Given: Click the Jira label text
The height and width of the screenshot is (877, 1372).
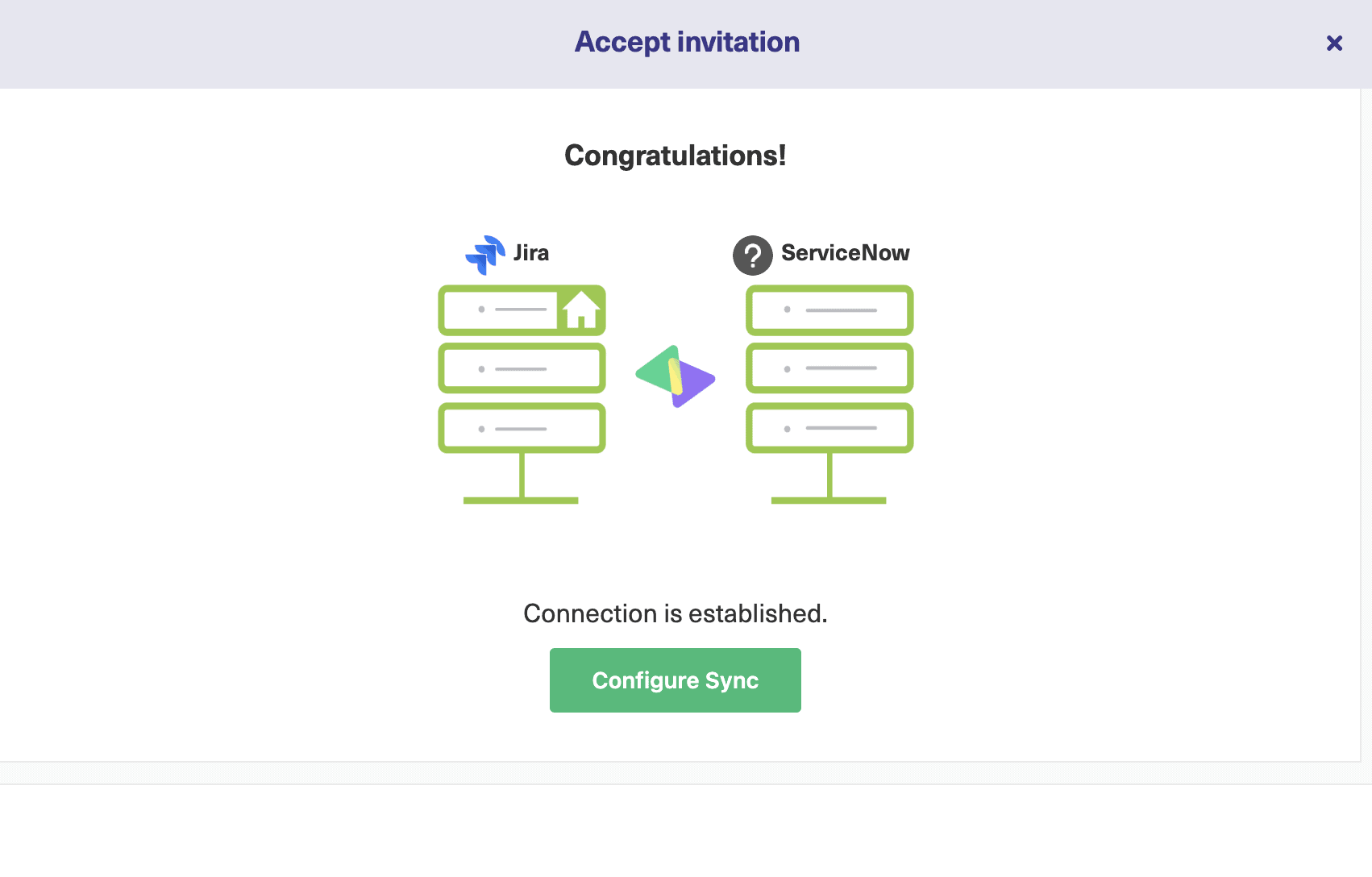Looking at the screenshot, I should click(x=531, y=253).
